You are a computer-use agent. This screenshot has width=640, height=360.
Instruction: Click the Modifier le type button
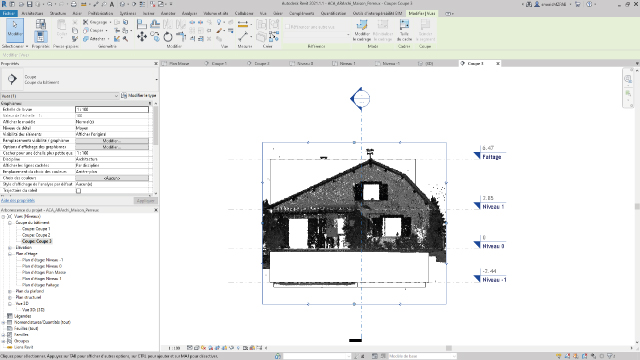[139, 96]
